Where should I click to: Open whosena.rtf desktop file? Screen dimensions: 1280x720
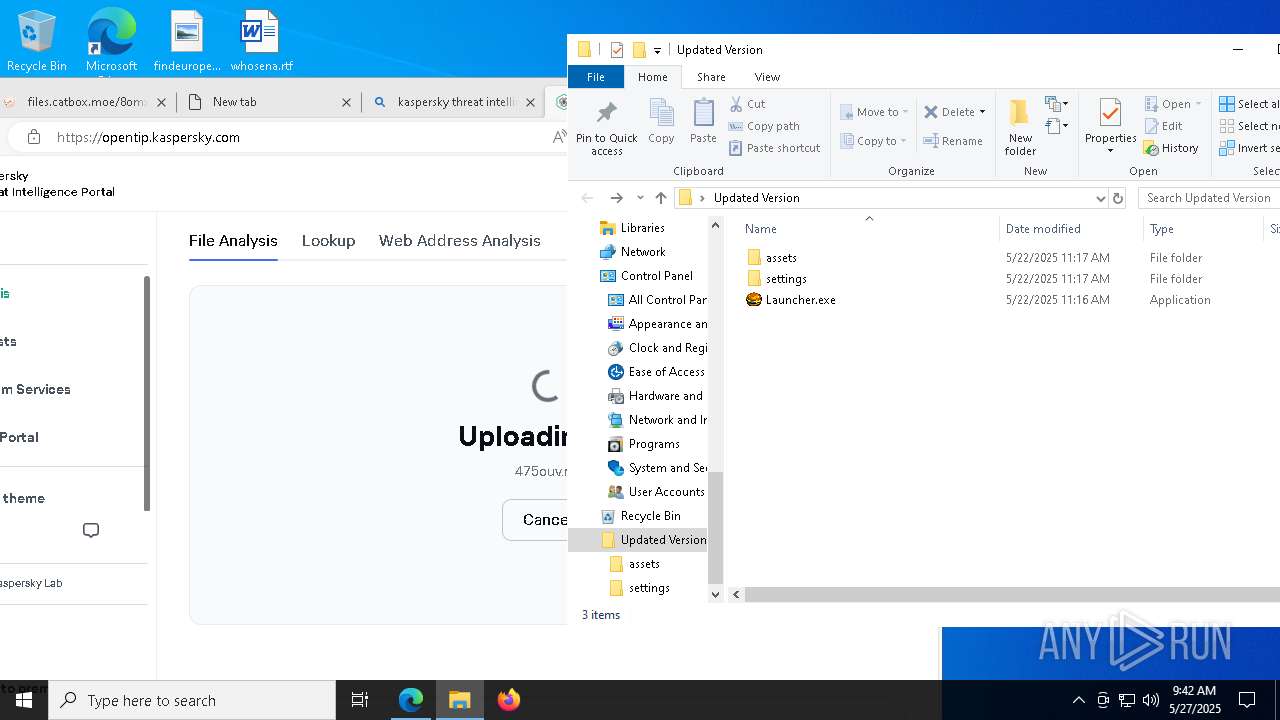(x=261, y=42)
